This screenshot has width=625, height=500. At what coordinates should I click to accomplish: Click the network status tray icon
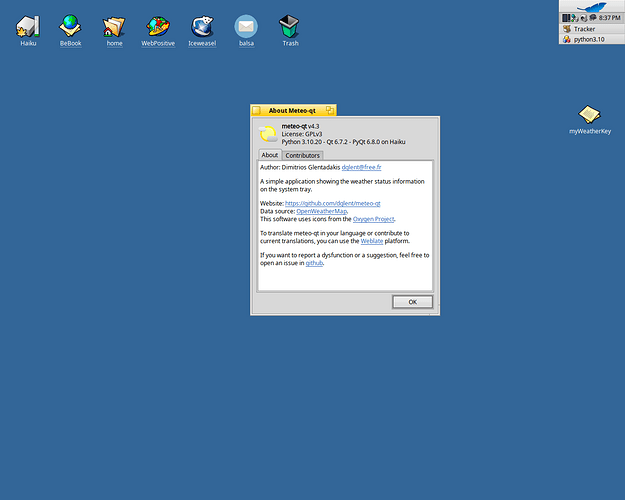575,18
